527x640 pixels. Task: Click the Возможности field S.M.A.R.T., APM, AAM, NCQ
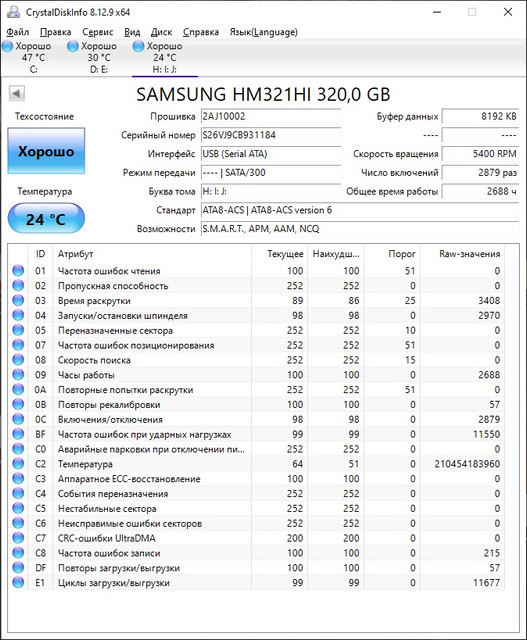(x=360, y=229)
